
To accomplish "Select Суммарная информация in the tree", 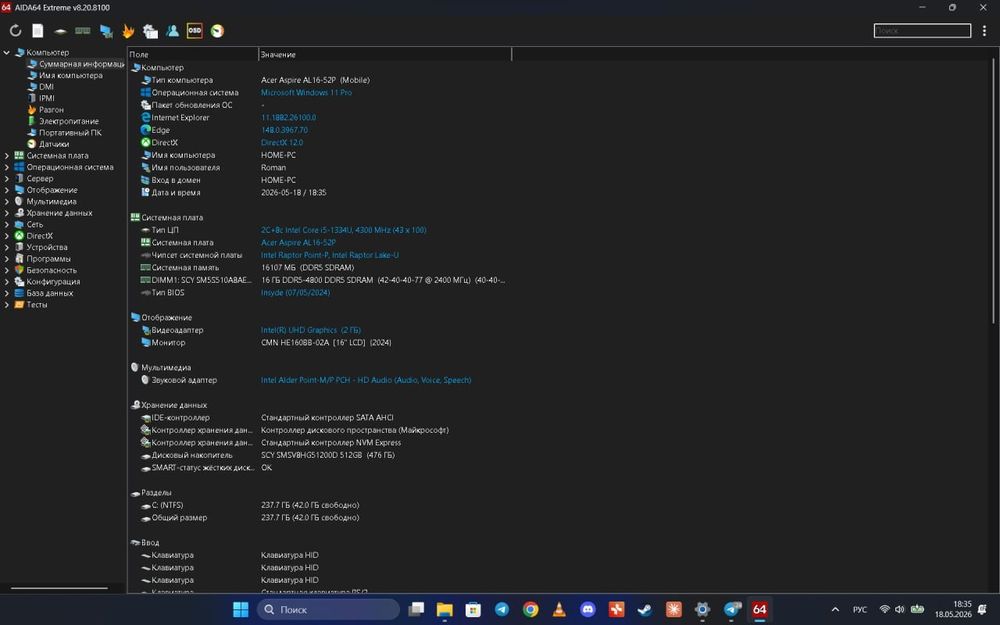I will [75, 64].
